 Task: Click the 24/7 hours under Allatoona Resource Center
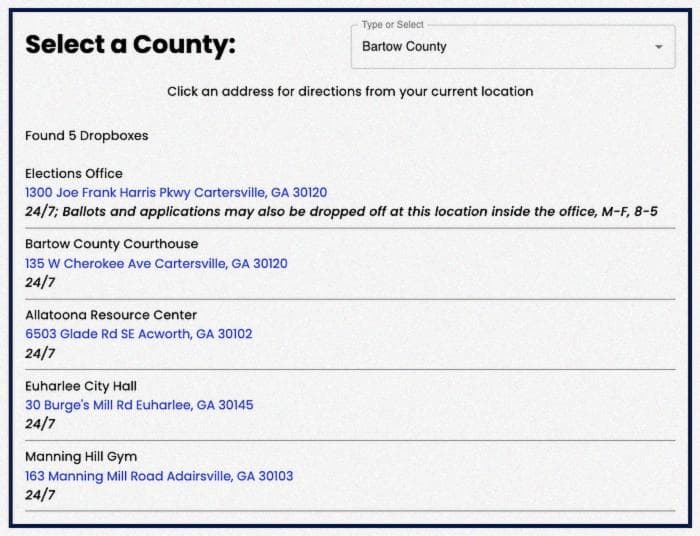40,353
